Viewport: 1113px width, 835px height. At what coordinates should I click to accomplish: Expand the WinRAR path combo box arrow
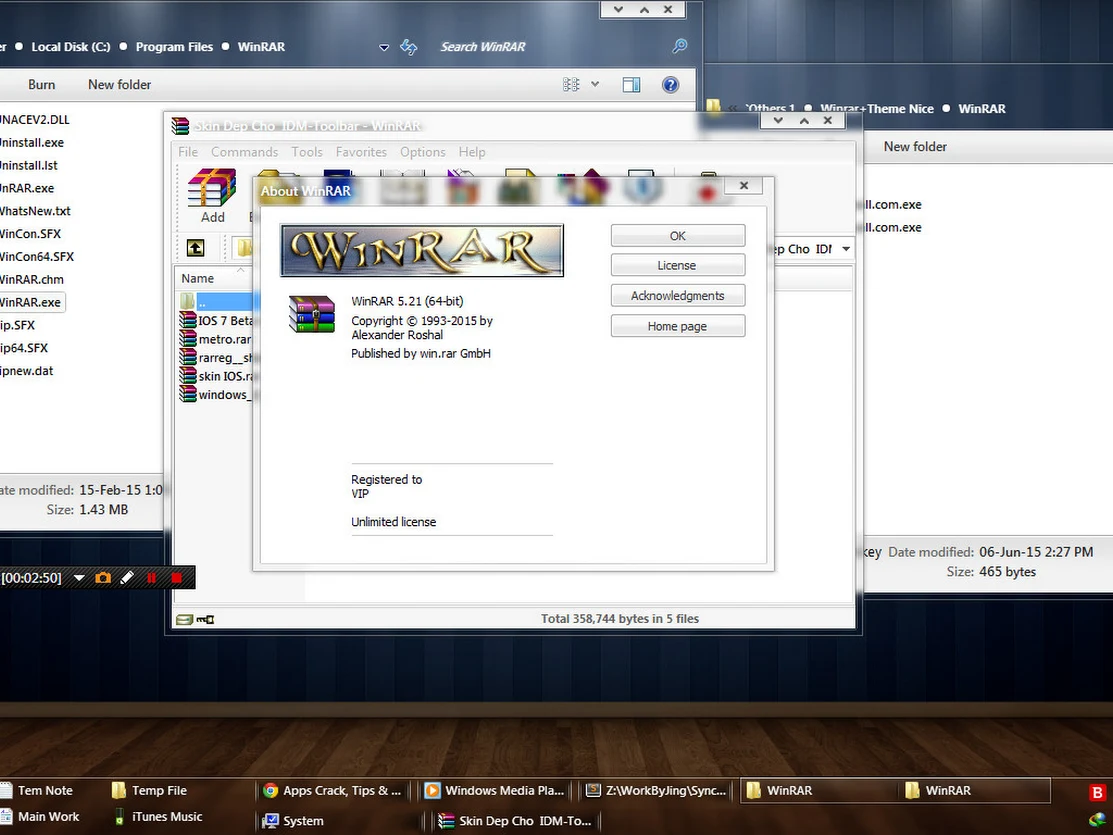(845, 249)
